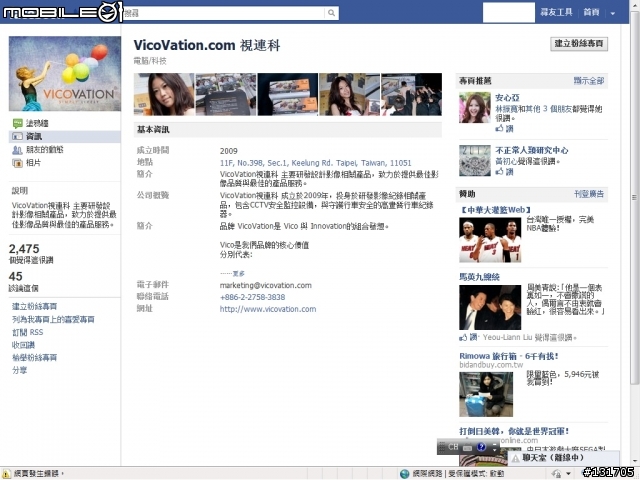Viewport: 640px width, 480px height.
Task: Click the 收回讚 unlike link
Action: pos(23,345)
